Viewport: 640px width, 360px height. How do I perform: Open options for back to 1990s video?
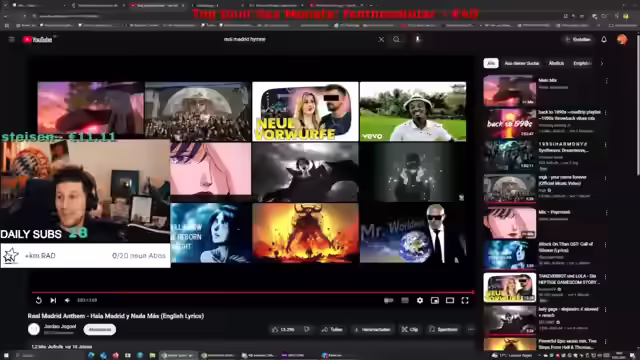point(606,113)
